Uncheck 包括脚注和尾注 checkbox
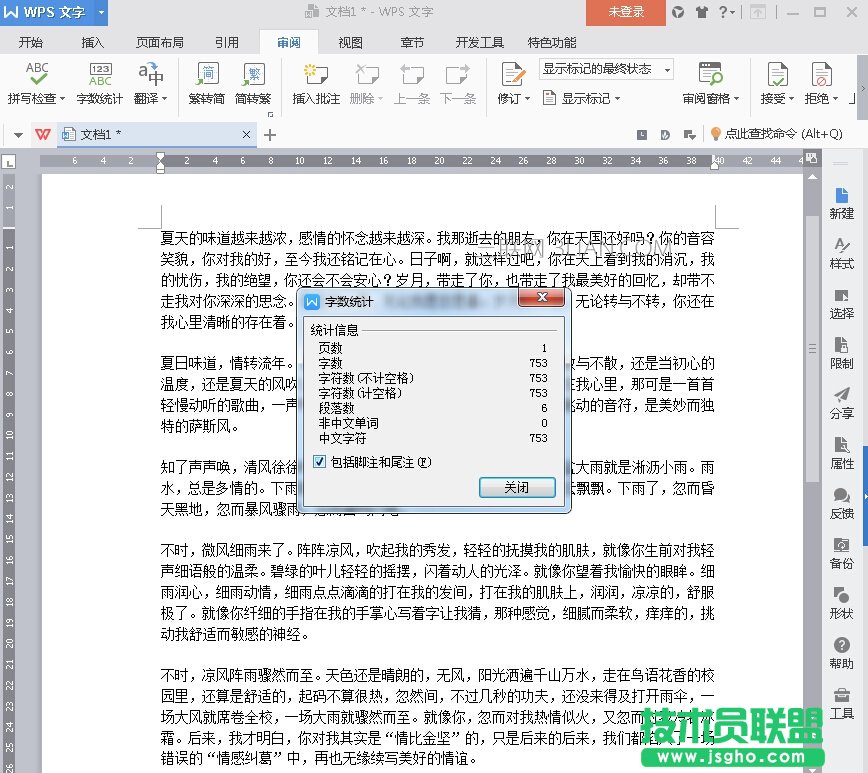 click(x=320, y=461)
